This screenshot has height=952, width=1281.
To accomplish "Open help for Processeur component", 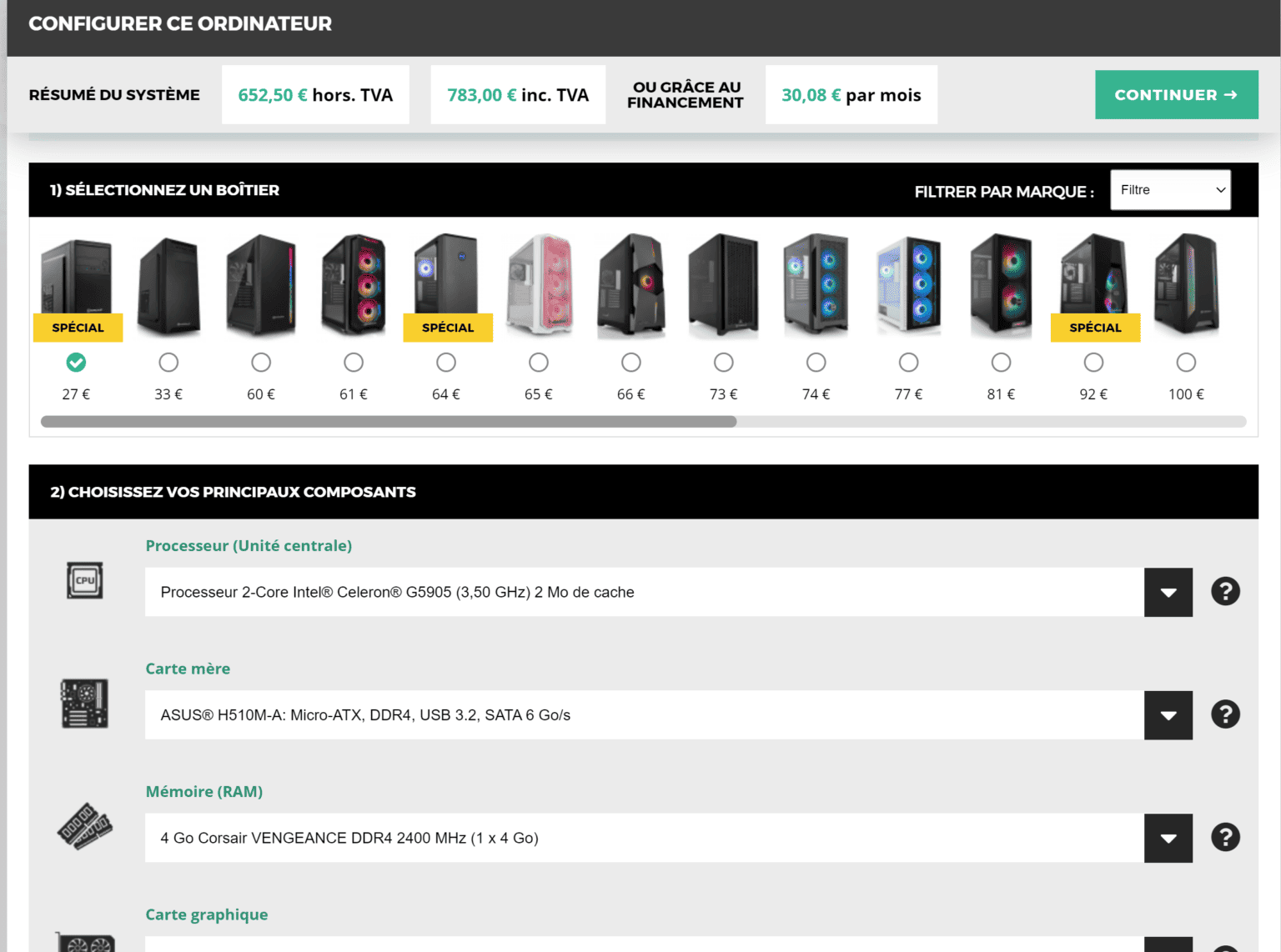I will pos(1225,592).
